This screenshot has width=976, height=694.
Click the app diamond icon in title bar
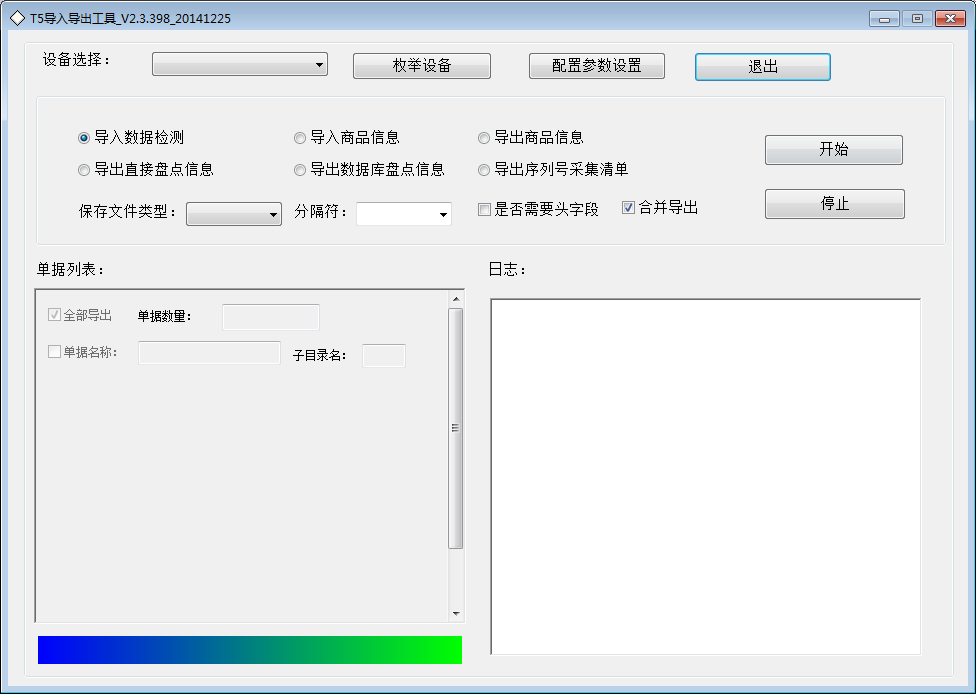[x=17, y=18]
